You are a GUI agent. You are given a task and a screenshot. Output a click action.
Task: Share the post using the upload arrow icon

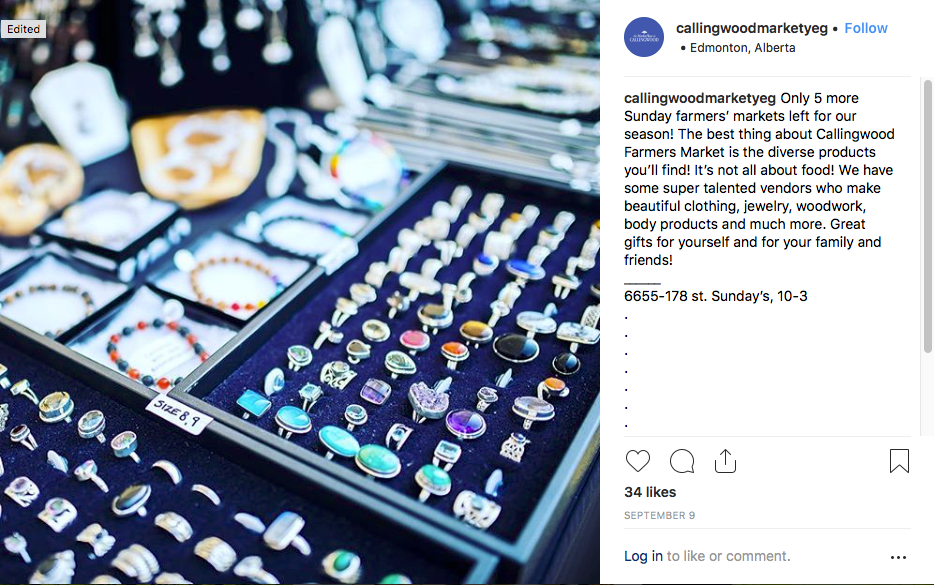click(725, 461)
